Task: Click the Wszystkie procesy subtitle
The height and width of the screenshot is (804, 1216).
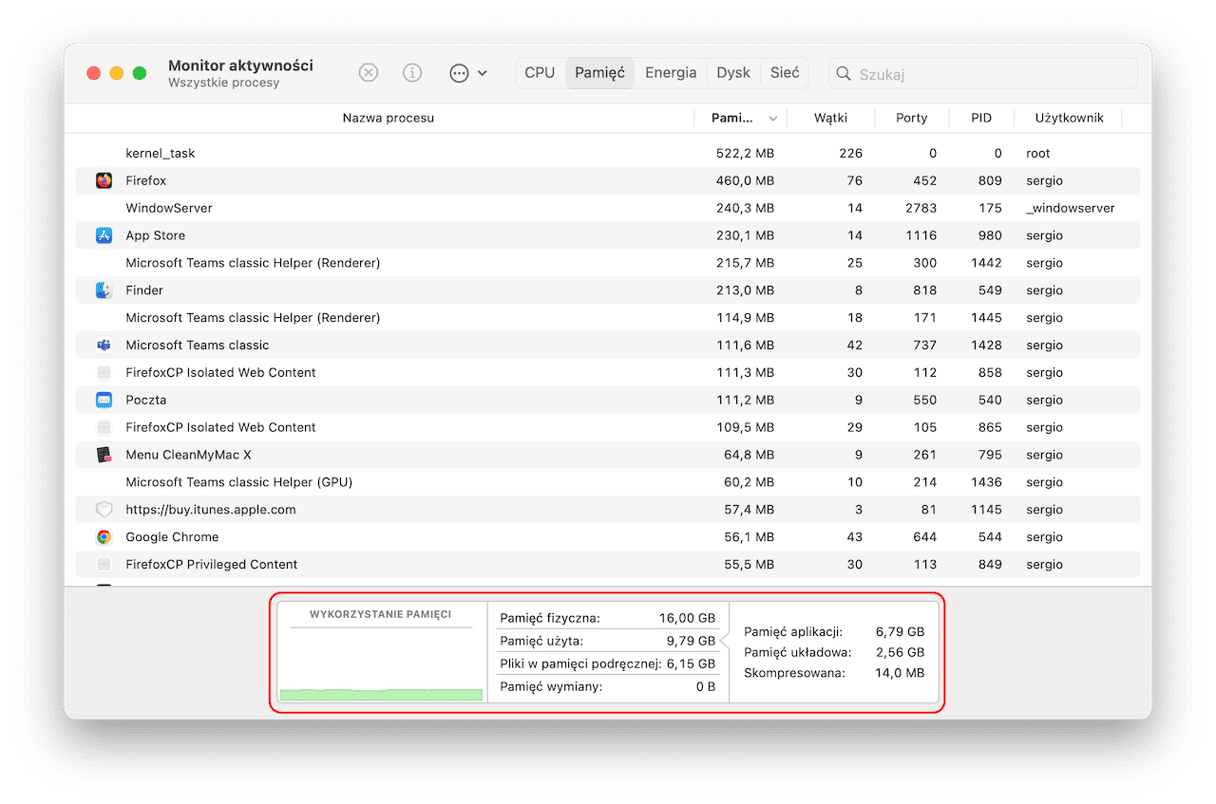Action: pyautogui.click(x=224, y=83)
